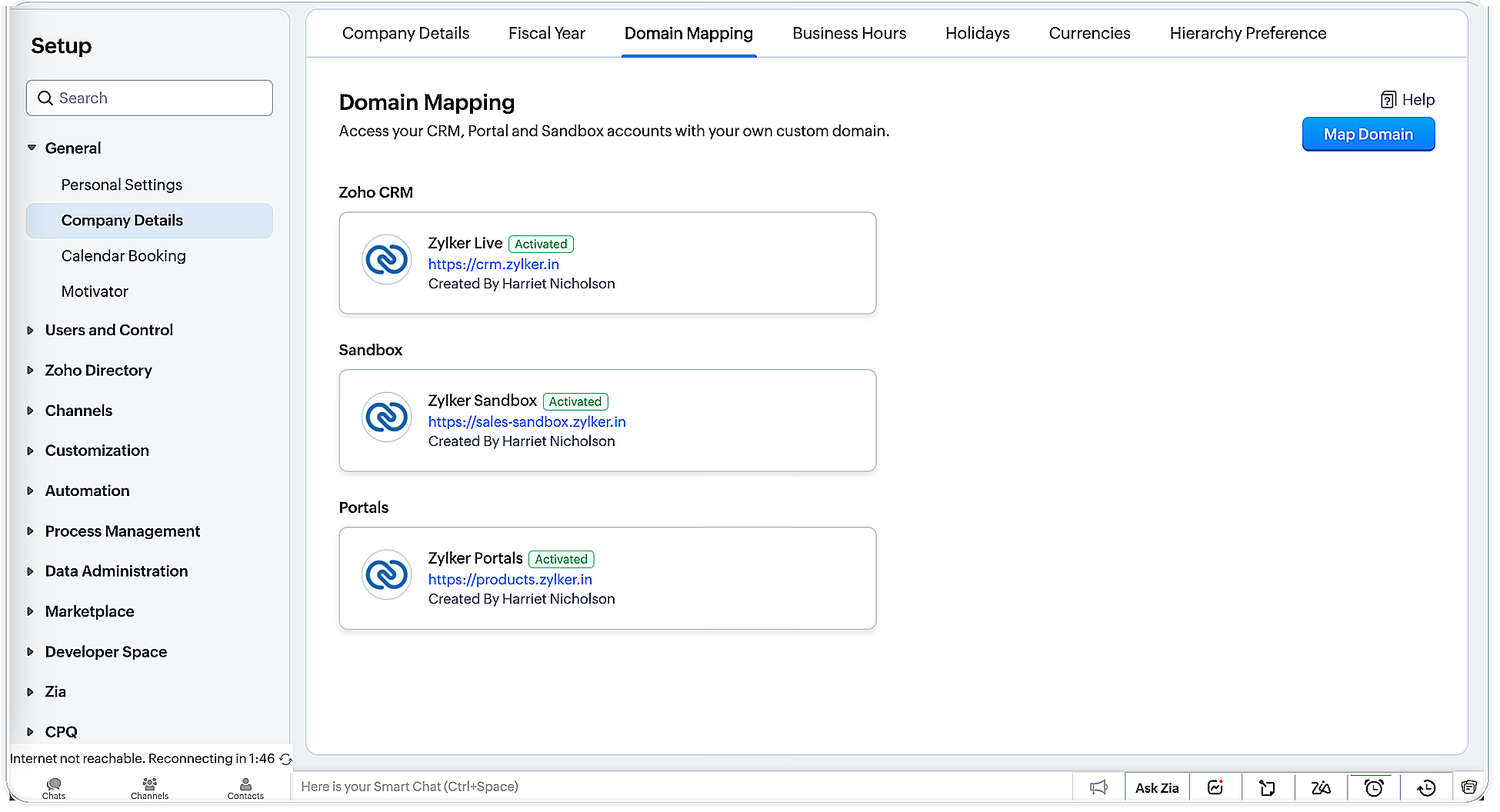Click the Zylker Live Zoho CRM logo

click(387, 260)
